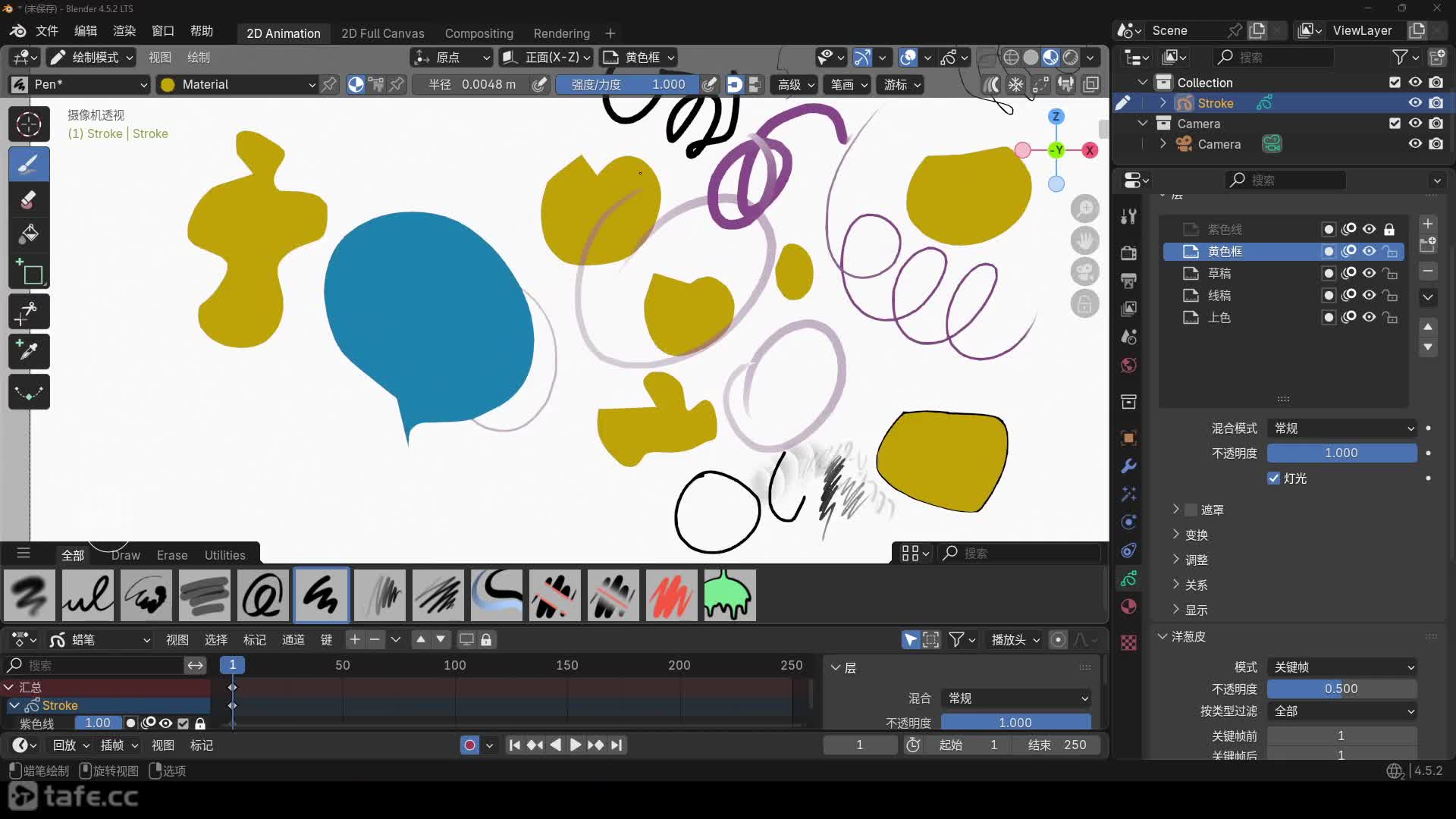Open the Material properties tab icon
This screenshot has height=819, width=1456.
(x=1128, y=607)
